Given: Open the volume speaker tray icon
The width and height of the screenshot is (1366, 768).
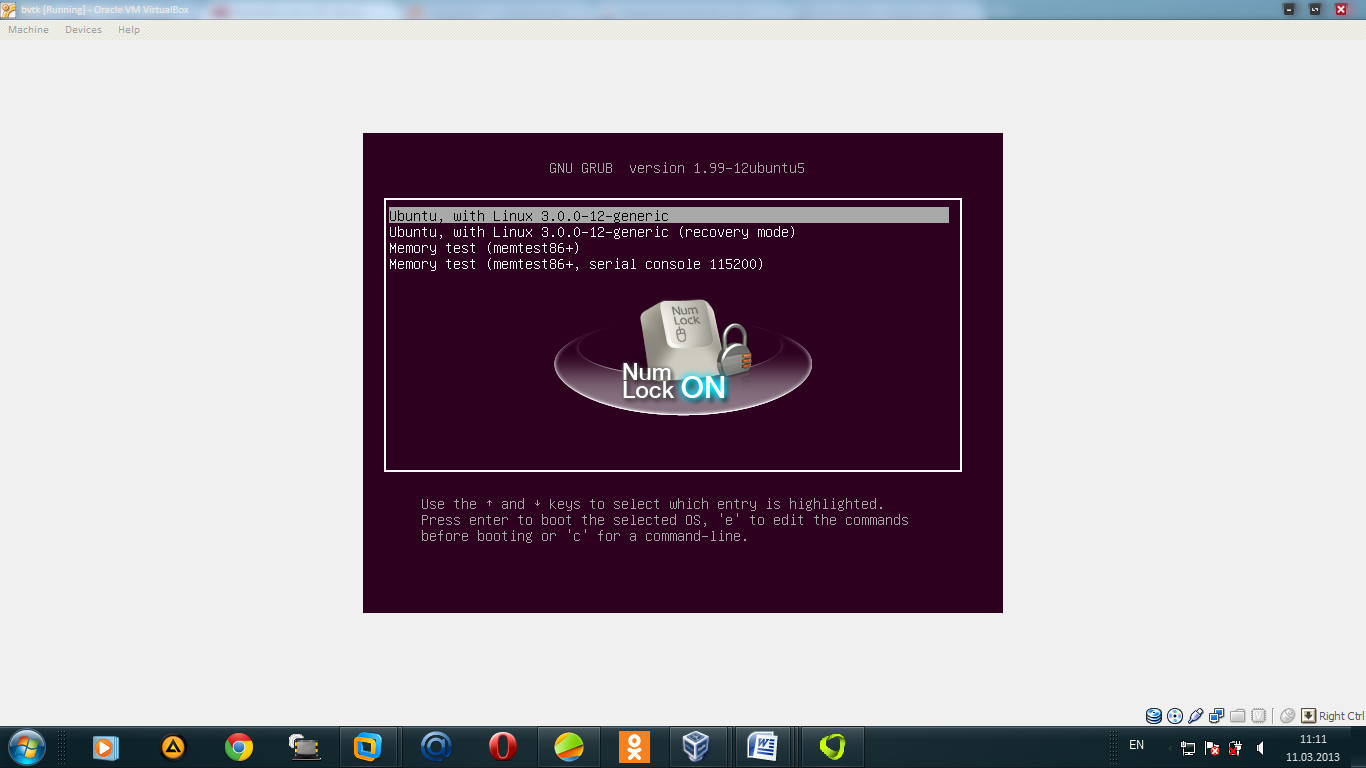Looking at the screenshot, I should 1260,748.
